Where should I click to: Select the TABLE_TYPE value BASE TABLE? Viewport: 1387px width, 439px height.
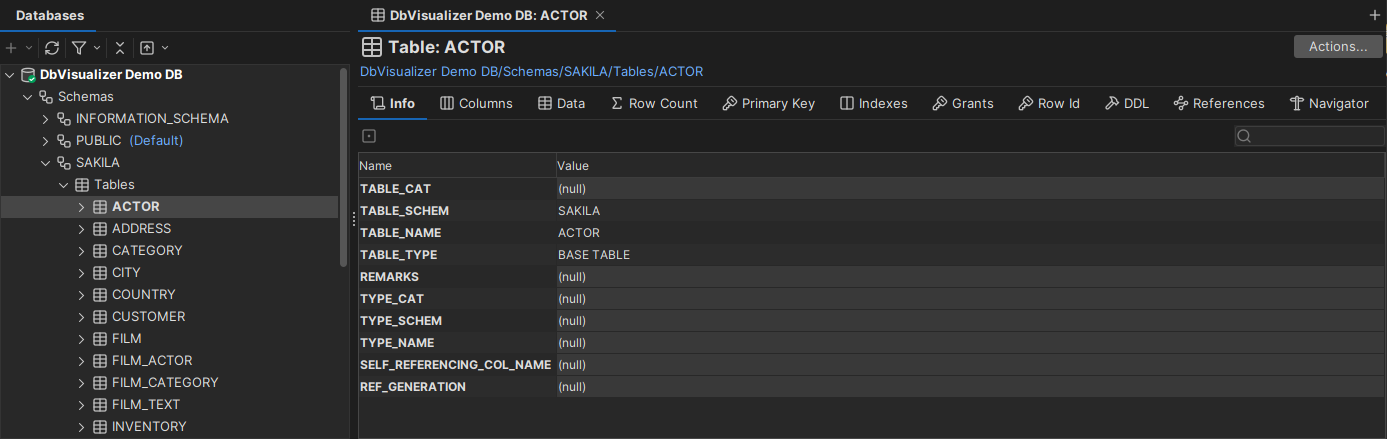[594, 255]
